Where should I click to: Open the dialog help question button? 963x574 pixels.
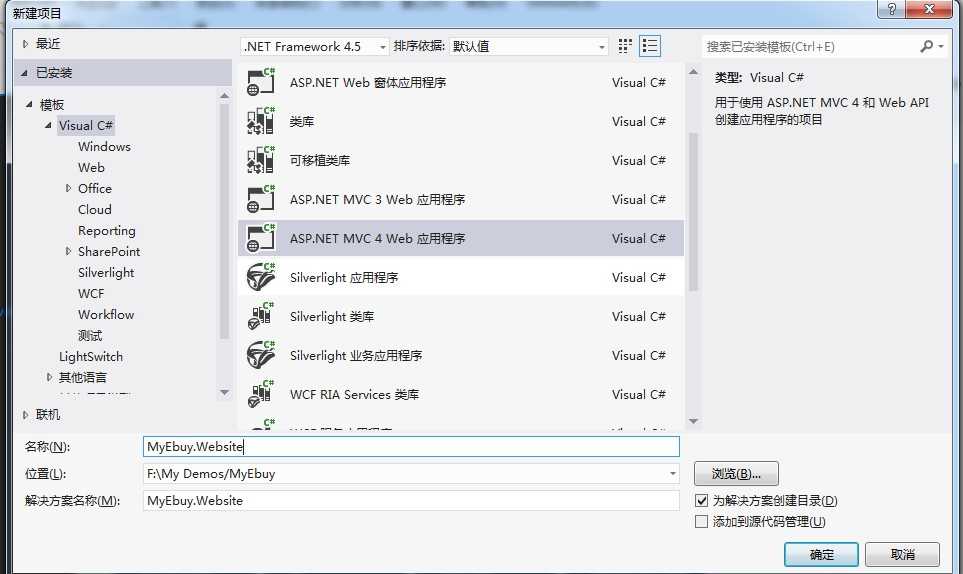892,9
